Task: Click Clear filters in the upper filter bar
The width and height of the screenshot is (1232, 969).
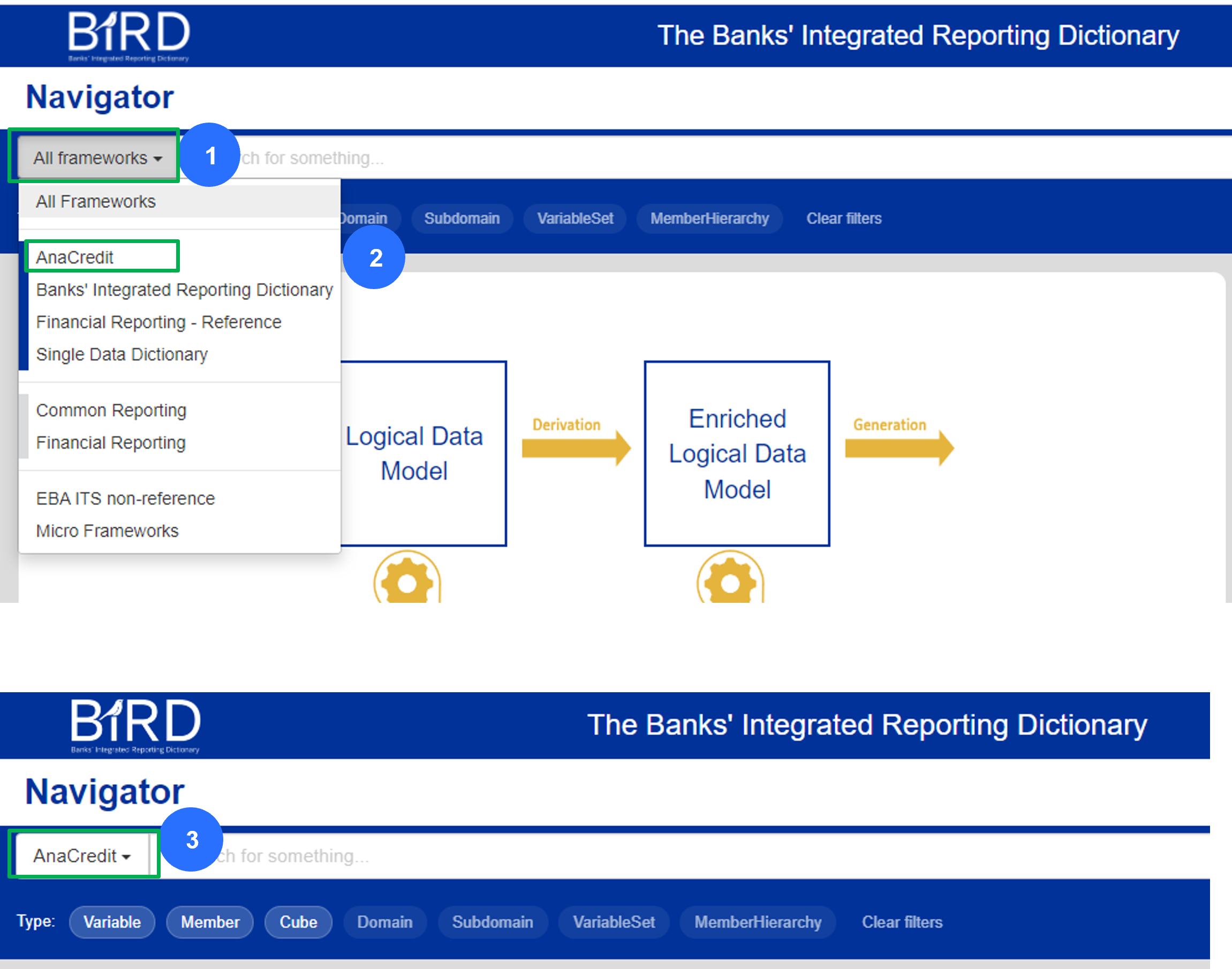Action: [x=844, y=218]
